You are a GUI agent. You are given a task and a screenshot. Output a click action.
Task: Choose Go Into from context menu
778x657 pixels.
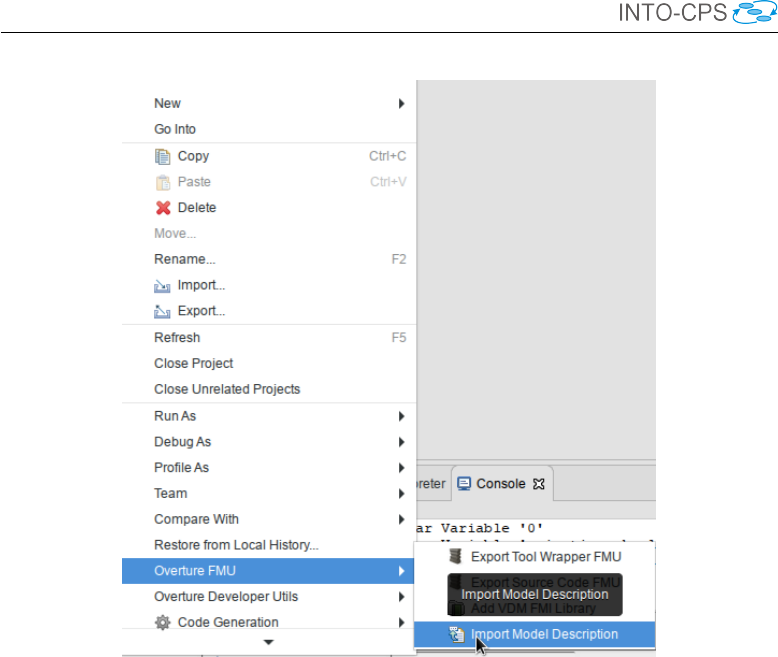[268, 129]
